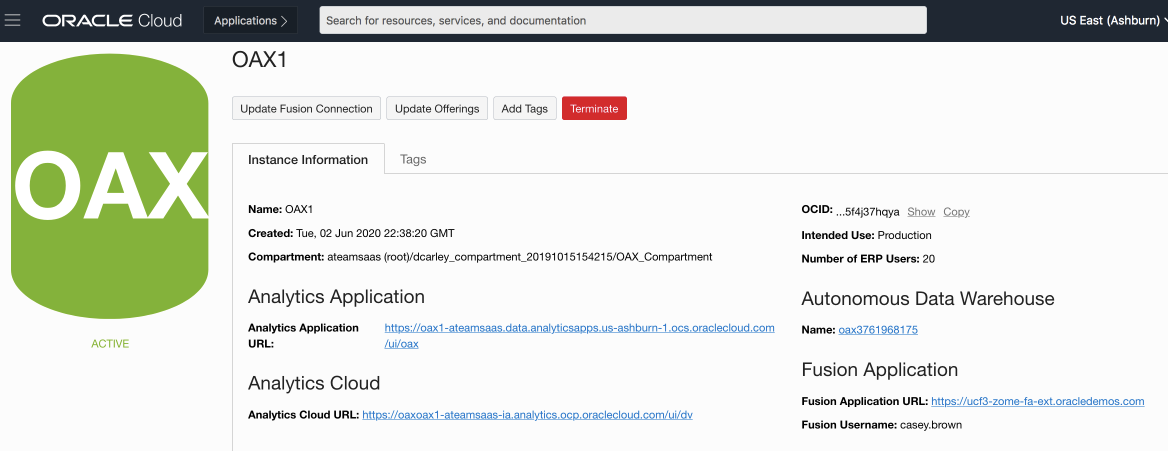Open the hamburger navigation menu

13,20
